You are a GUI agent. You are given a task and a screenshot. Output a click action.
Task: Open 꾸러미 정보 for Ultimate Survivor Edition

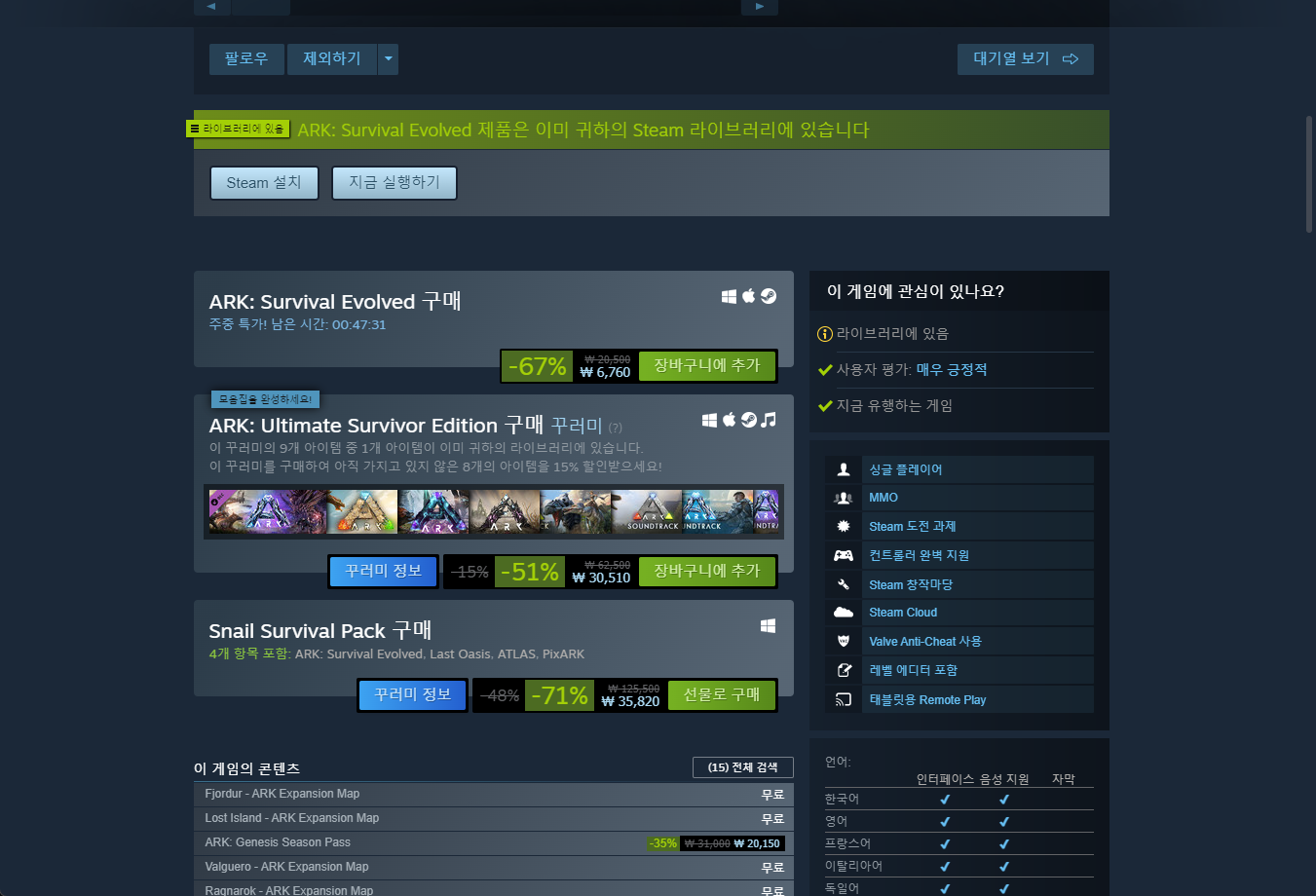[x=384, y=571]
